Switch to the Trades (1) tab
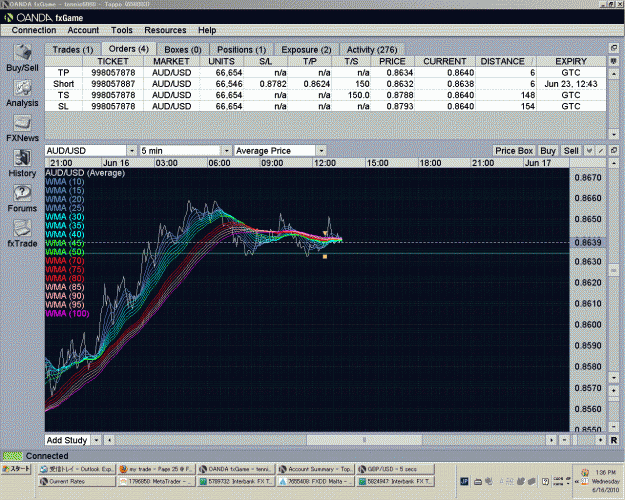The height and width of the screenshot is (500, 625). (x=73, y=50)
